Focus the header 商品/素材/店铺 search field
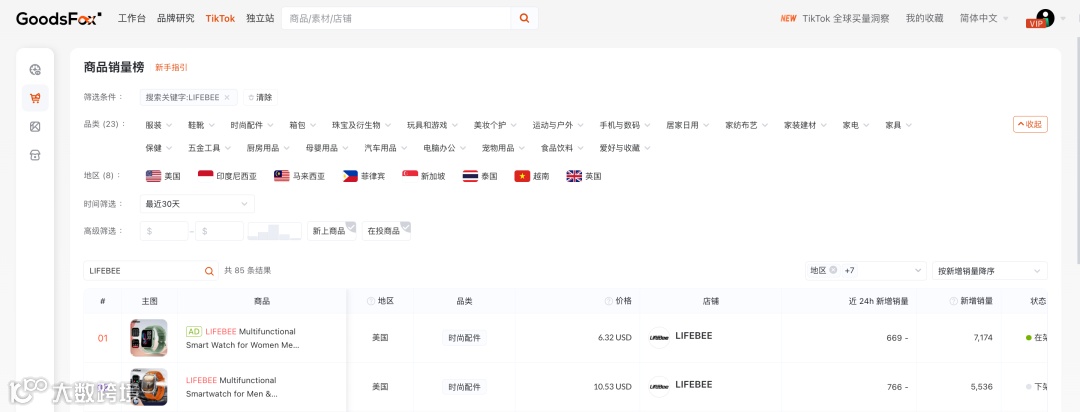The width and height of the screenshot is (1080, 412). click(x=396, y=19)
